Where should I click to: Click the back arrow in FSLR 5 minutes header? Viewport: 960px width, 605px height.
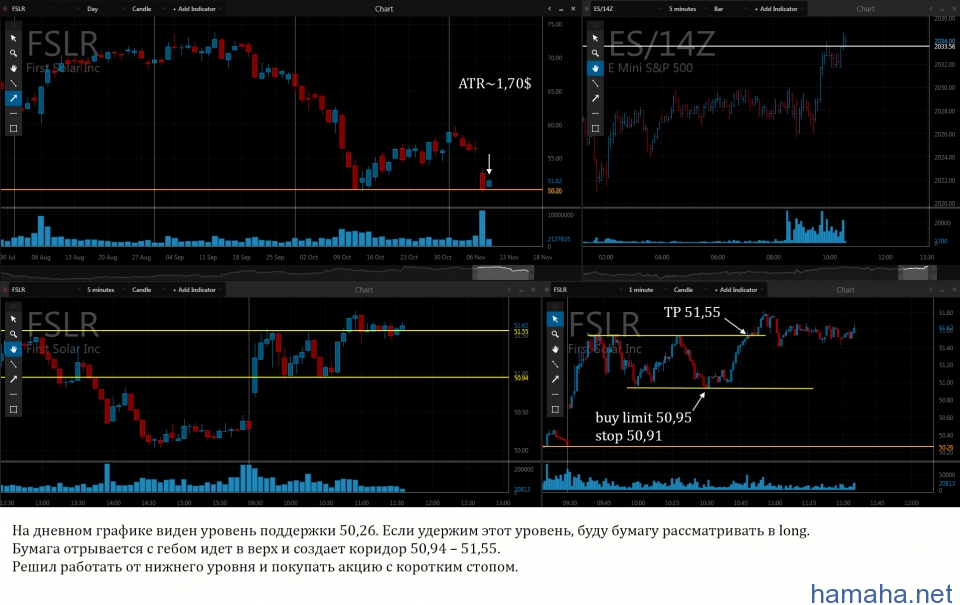[x=509, y=290]
